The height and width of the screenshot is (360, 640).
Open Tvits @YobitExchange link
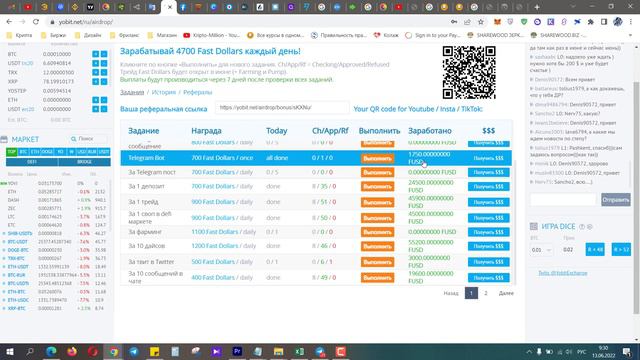(x=562, y=273)
